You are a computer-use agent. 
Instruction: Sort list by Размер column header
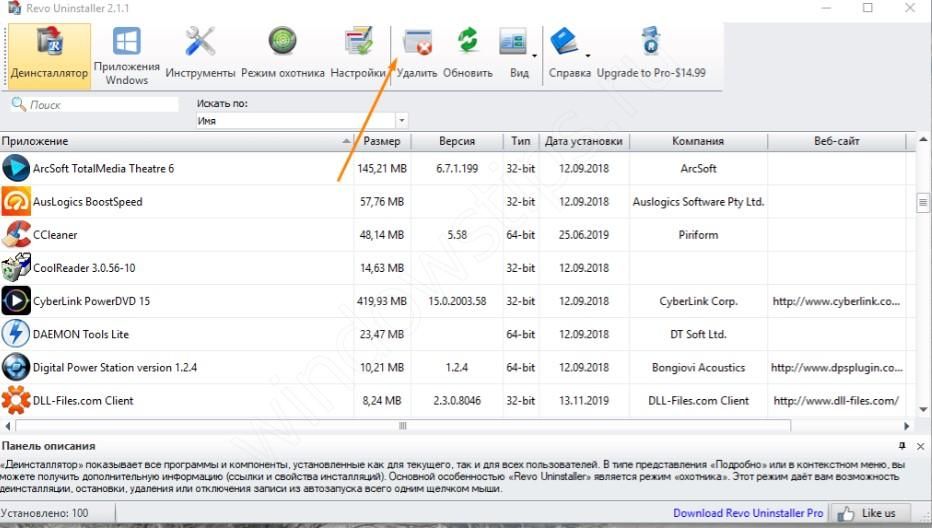tap(382, 141)
